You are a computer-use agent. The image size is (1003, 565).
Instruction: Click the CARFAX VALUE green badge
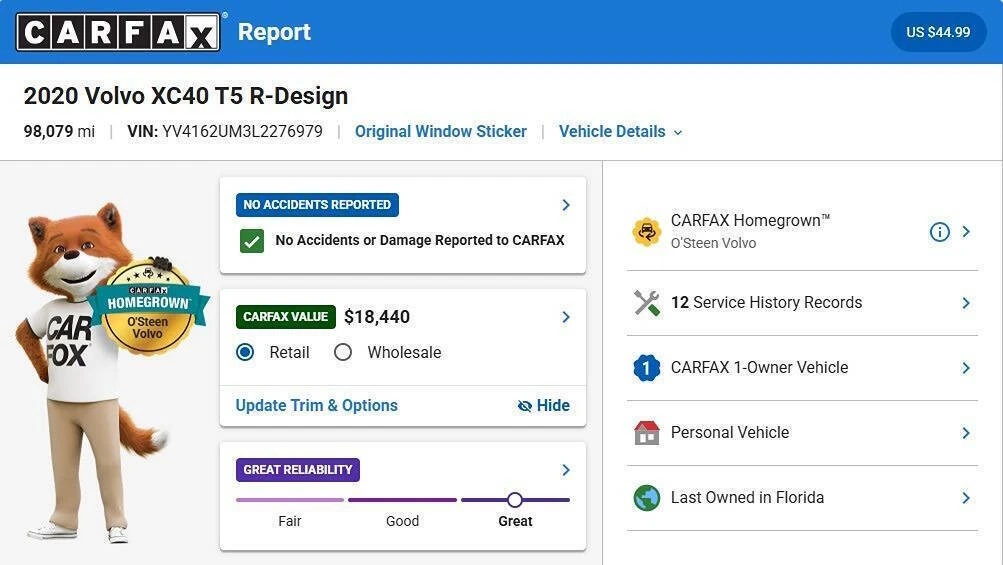point(285,317)
